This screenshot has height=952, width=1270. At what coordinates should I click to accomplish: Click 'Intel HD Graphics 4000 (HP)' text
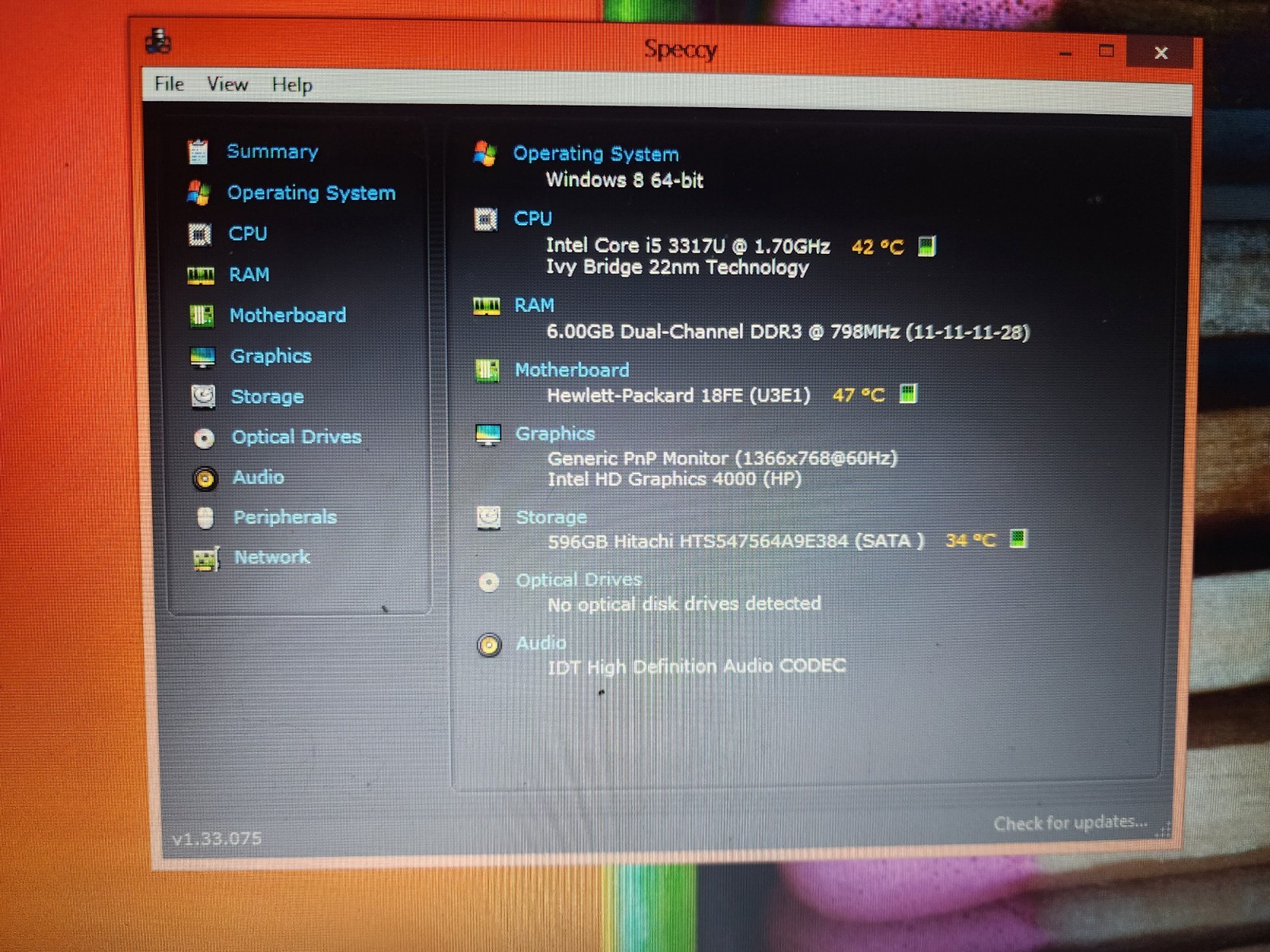click(675, 479)
